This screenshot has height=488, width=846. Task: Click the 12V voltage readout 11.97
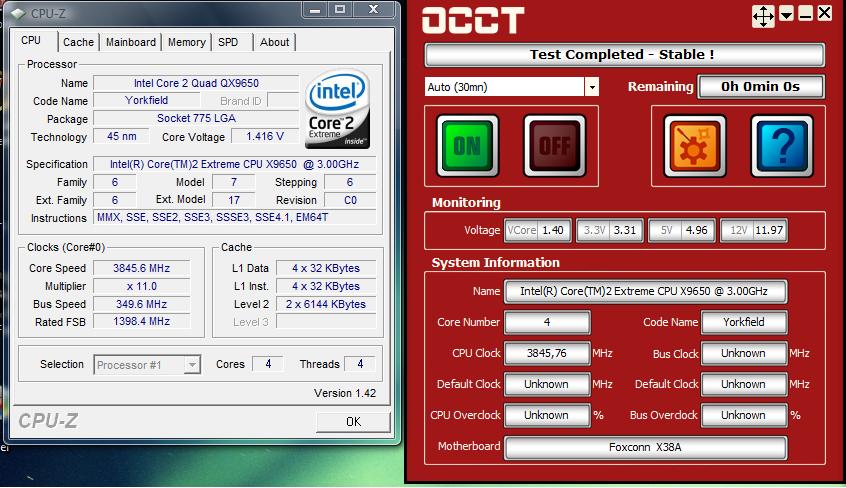coord(754,231)
